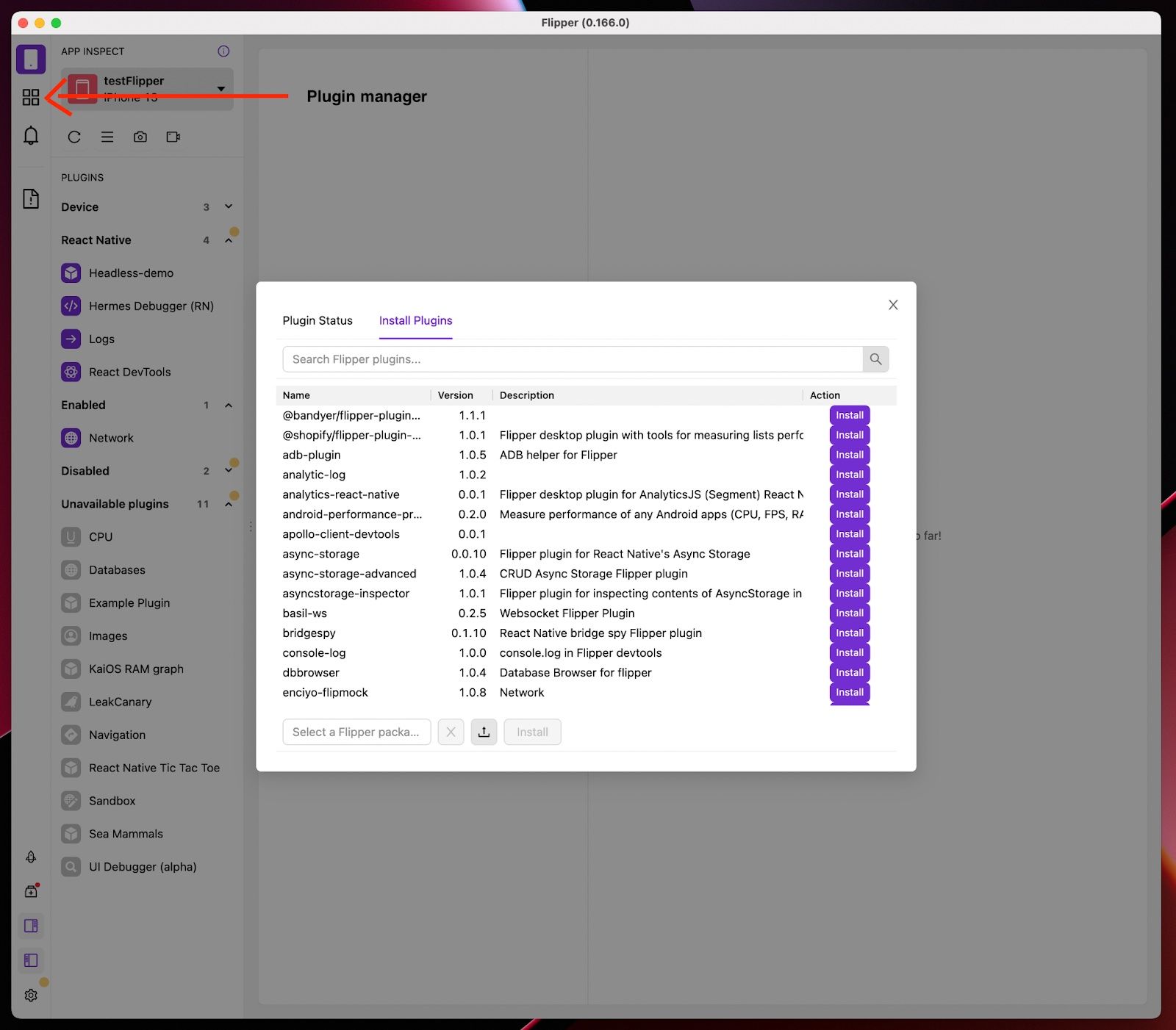Take a screenshot with the camera icon

[140, 137]
